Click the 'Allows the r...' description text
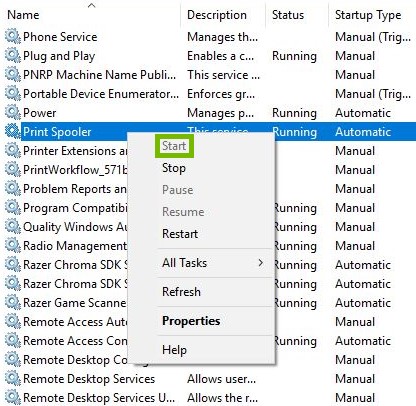 222,398
